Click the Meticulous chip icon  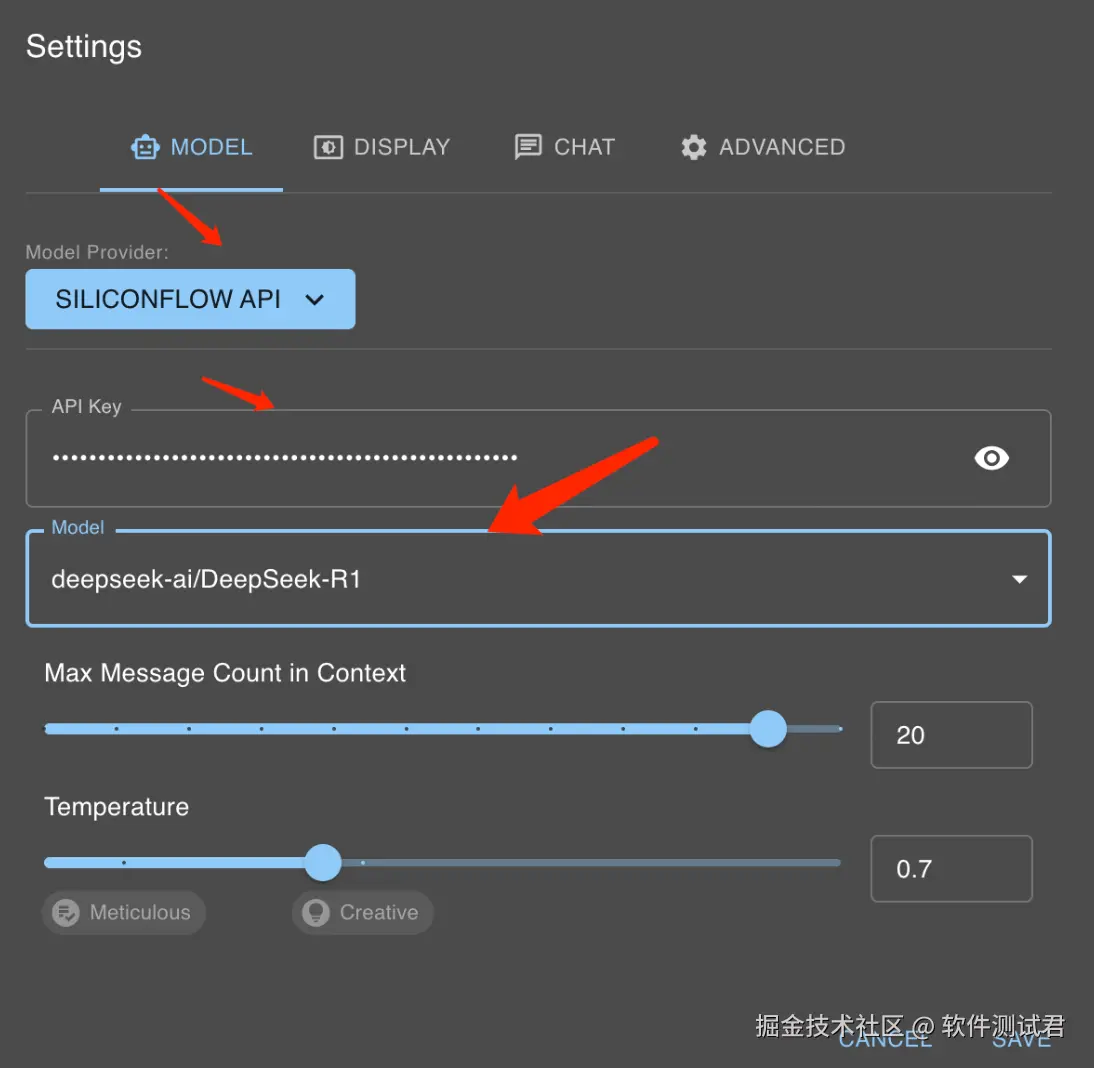[66, 912]
